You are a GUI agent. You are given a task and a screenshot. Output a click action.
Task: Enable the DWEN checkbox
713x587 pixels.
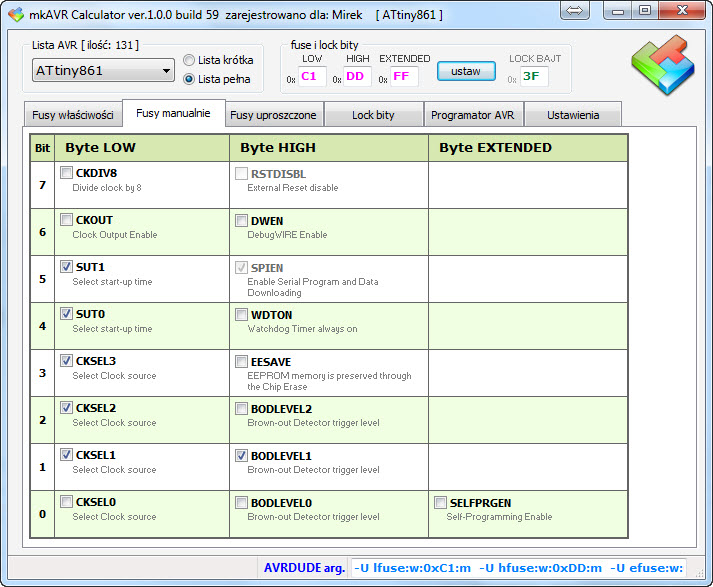pyautogui.click(x=241, y=221)
